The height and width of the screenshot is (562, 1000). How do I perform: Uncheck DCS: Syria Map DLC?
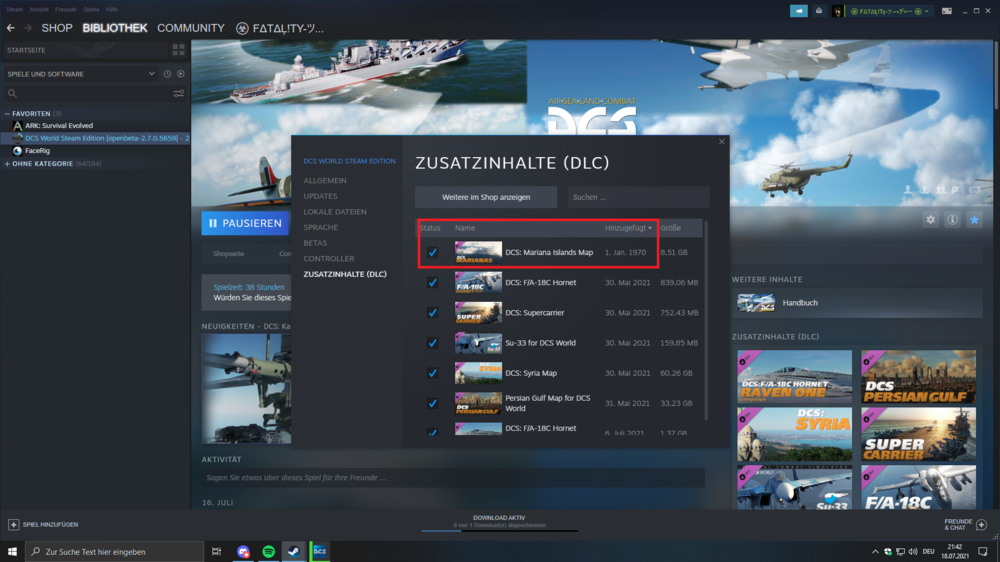[432, 373]
